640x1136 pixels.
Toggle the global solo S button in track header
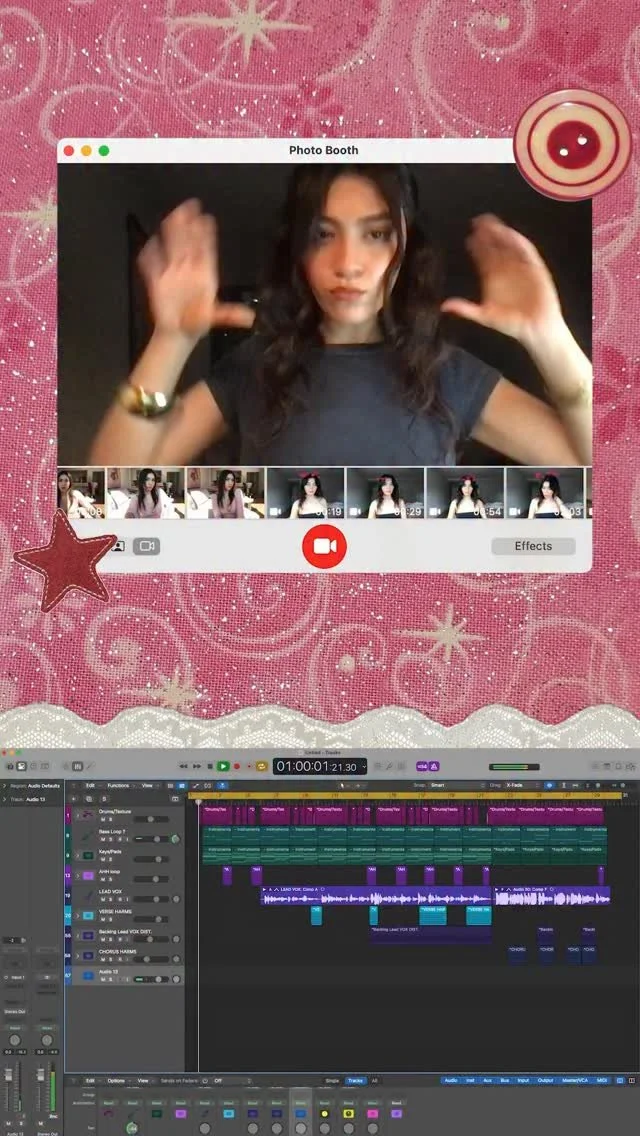click(x=104, y=799)
